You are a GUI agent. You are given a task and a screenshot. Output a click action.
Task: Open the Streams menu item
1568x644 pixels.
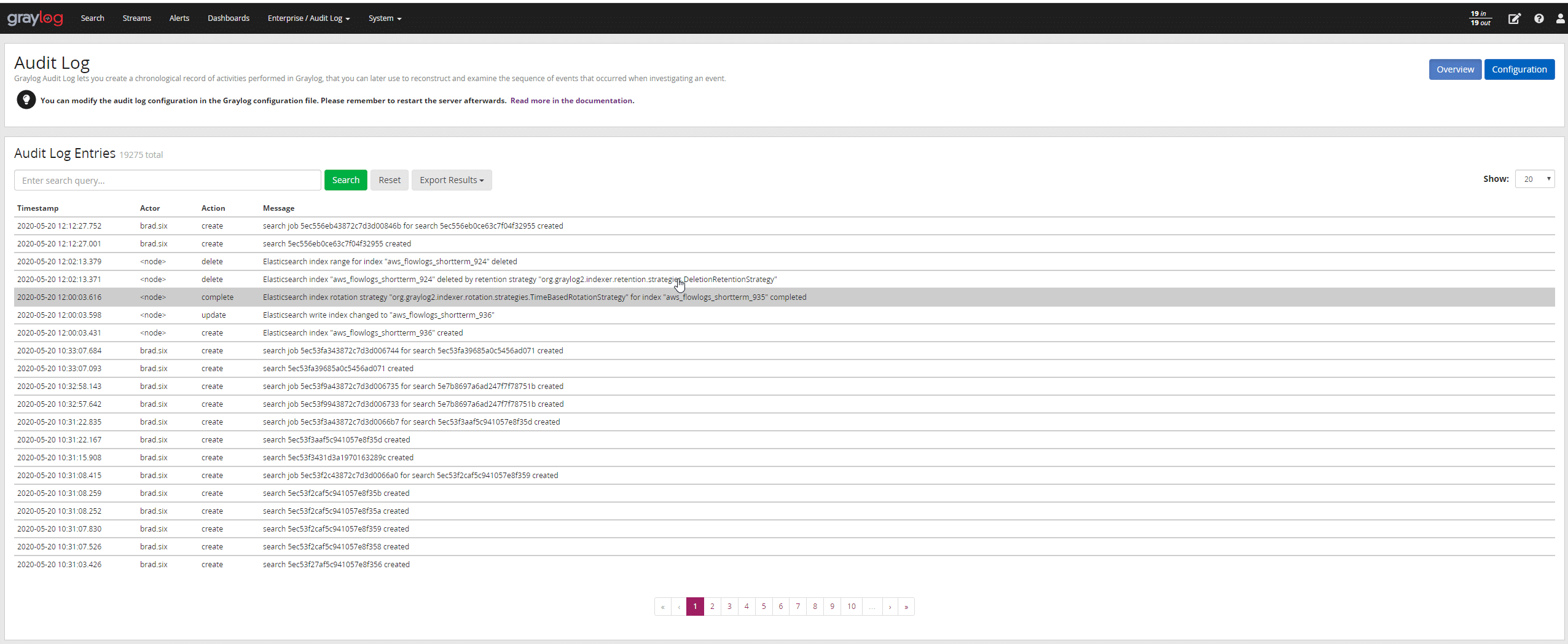click(x=136, y=18)
